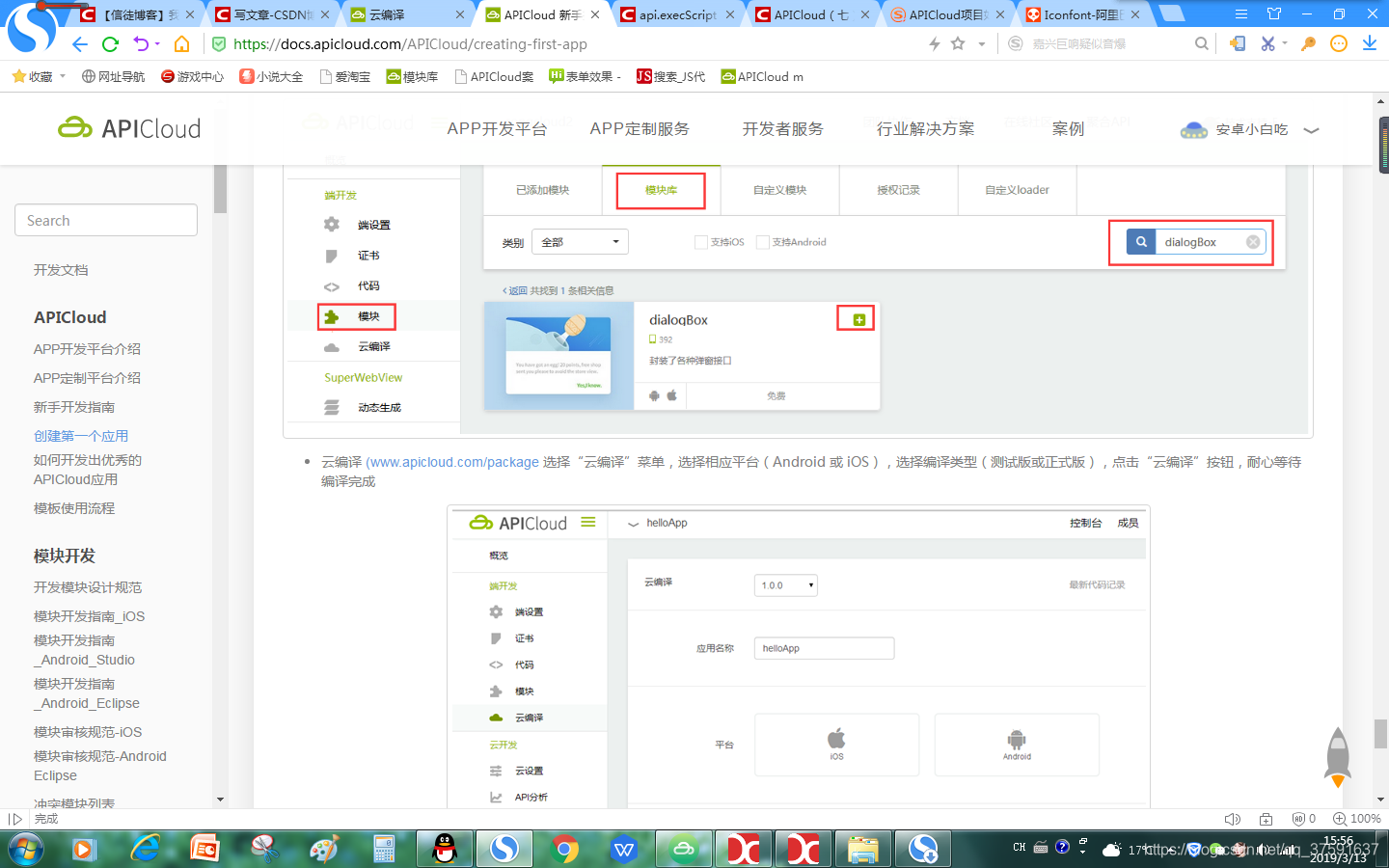The height and width of the screenshot is (868, 1389).
Task: Toggle the side panel icon in status bar
Action: [15, 819]
